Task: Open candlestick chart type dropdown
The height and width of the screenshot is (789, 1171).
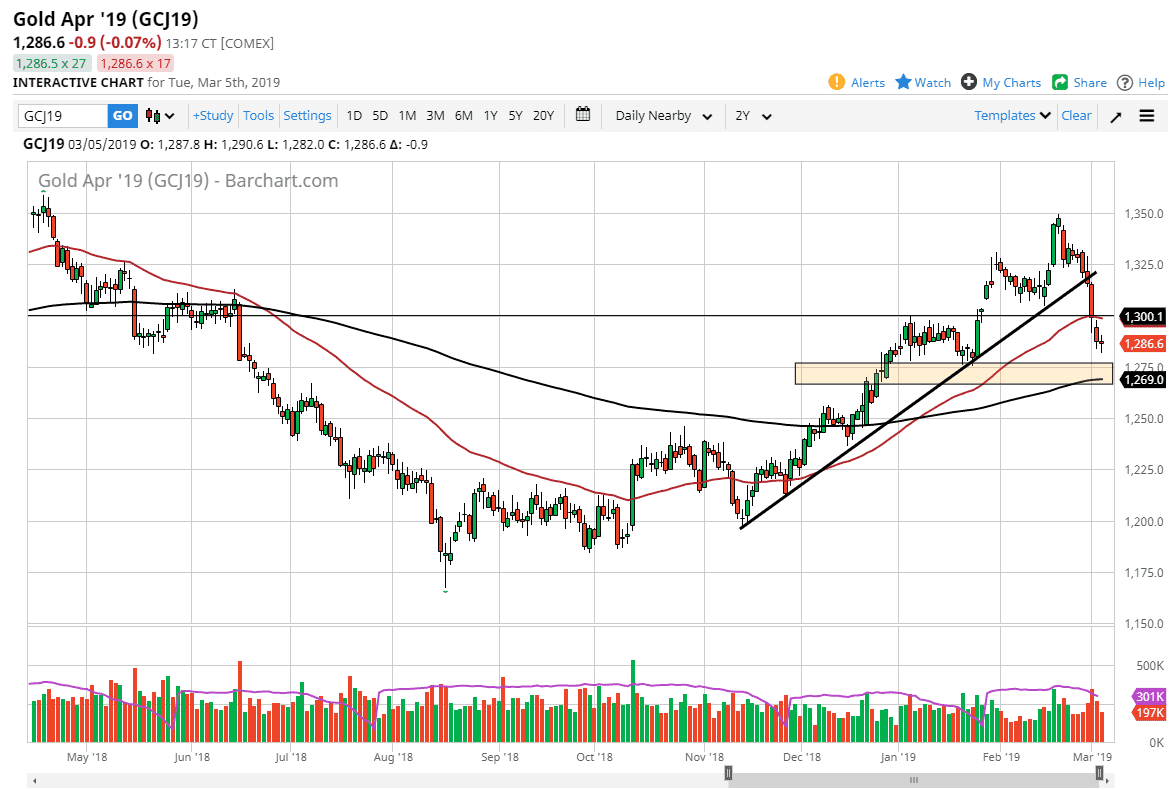Action: (x=160, y=116)
